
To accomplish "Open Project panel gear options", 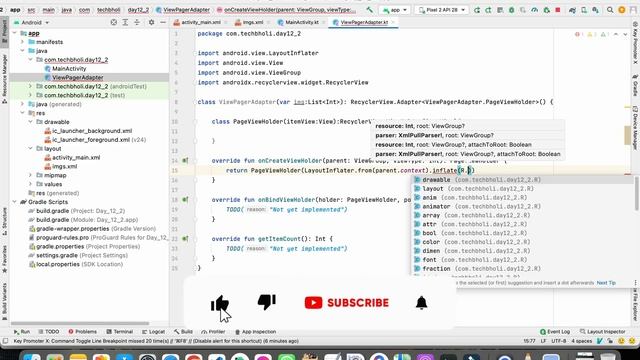I will pyautogui.click(x=151, y=22).
